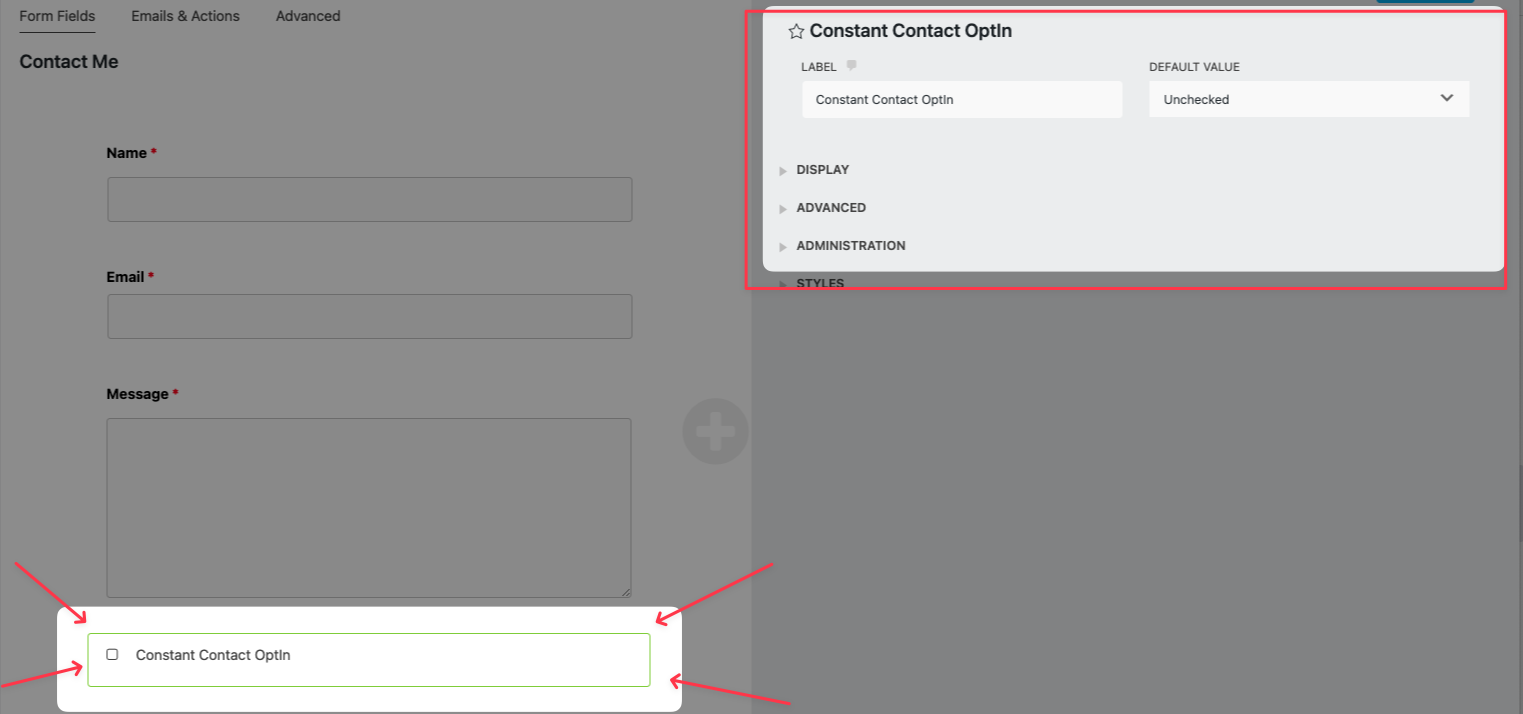This screenshot has height=714, width=1523.
Task: Click the favorite star beside Constant Contact OptIn
Action: point(796,32)
